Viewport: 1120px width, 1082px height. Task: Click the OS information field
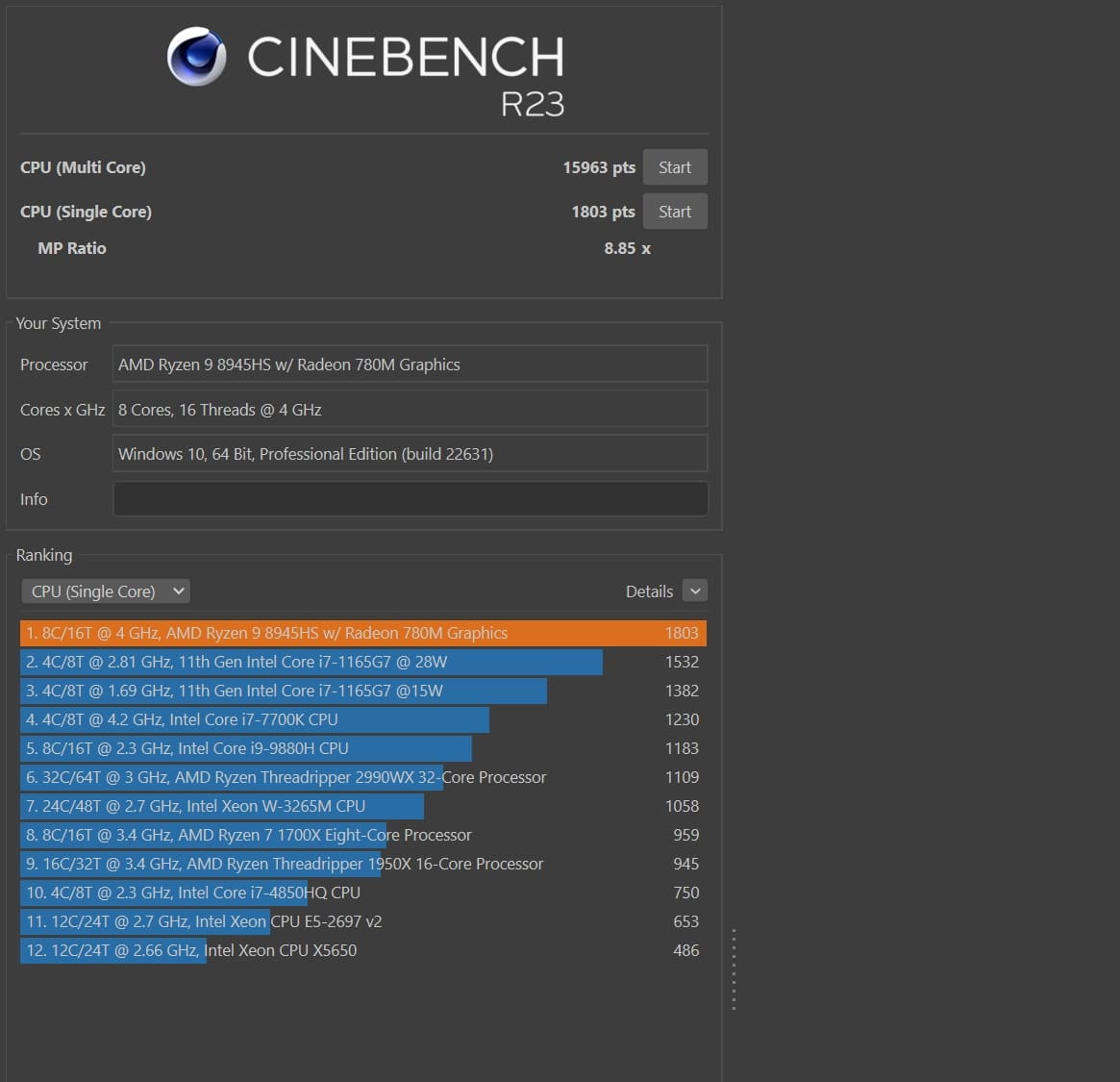(411, 454)
